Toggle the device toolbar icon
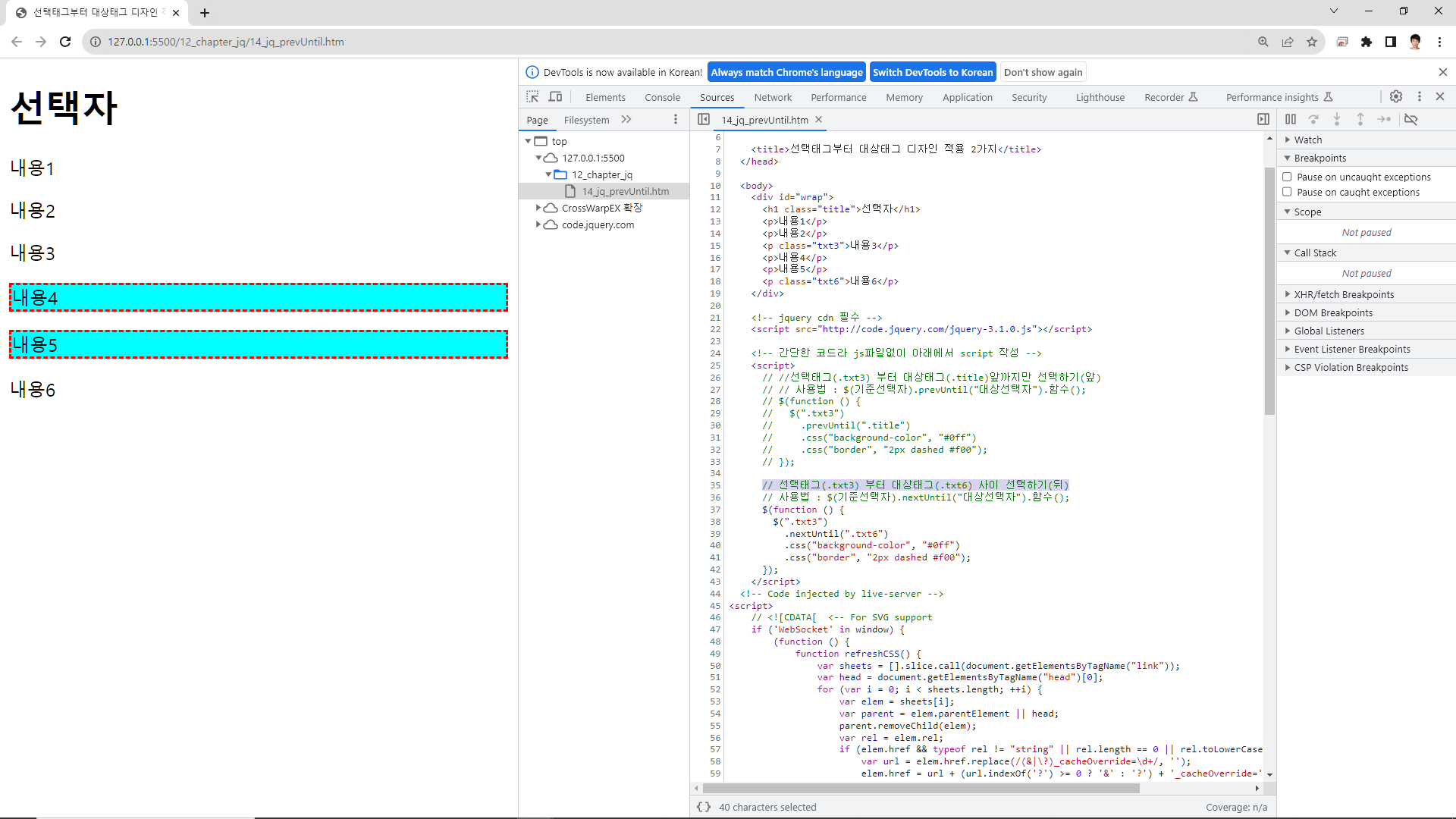The width and height of the screenshot is (1456, 819). pyautogui.click(x=556, y=97)
